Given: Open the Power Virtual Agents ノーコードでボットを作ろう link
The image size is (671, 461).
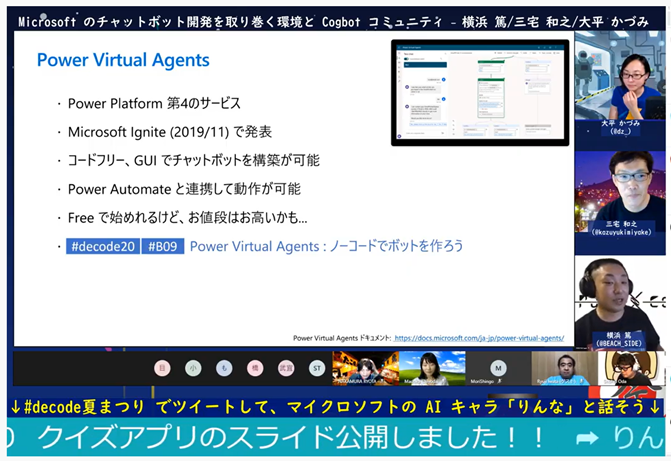Looking at the screenshot, I should [327, 246].
